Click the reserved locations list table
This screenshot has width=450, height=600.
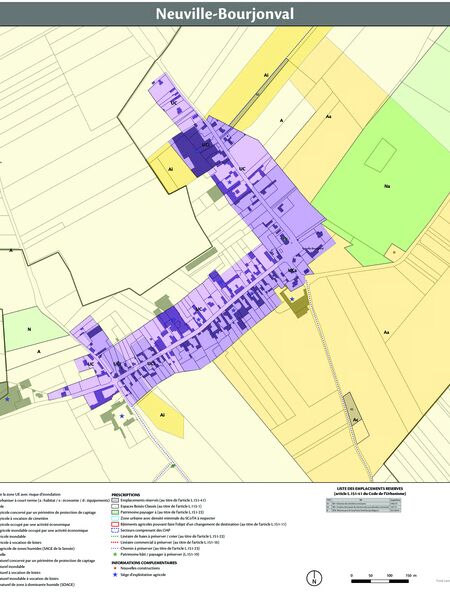(364, 505)
